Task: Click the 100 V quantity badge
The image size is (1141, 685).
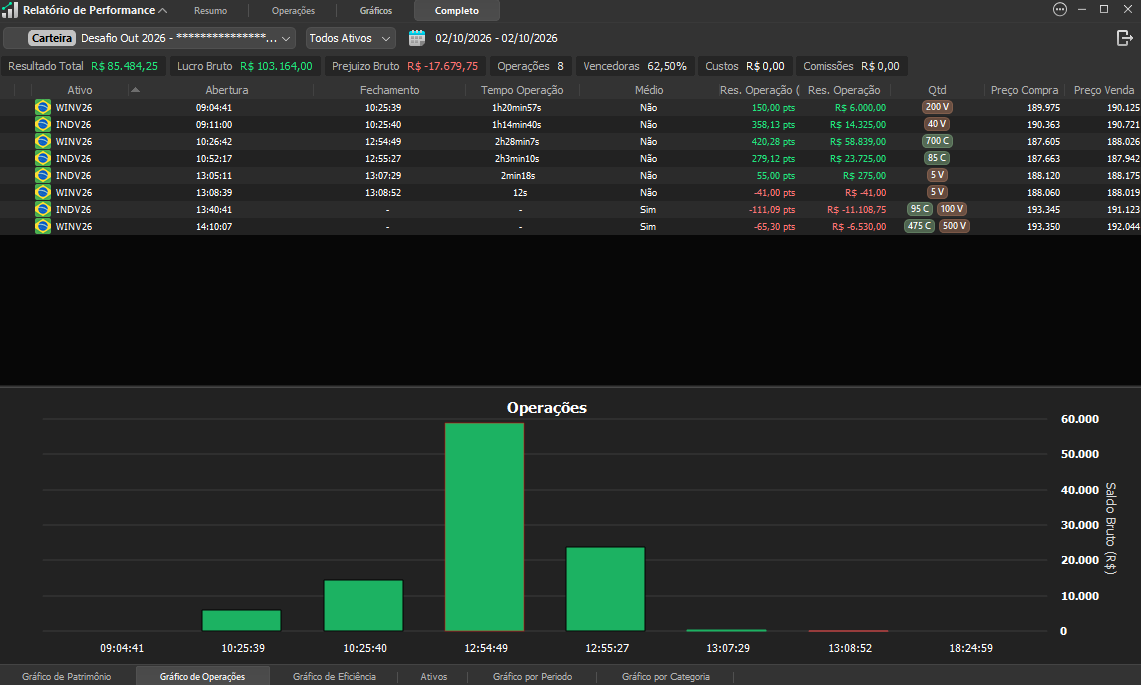Action: coord(952,209)
